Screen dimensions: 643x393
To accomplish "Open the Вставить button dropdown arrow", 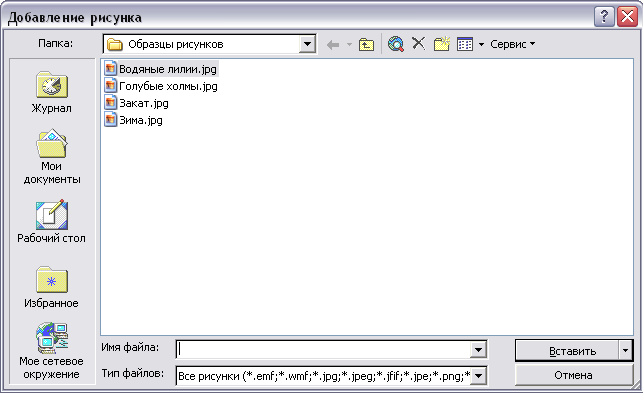I will coord(625,351).
